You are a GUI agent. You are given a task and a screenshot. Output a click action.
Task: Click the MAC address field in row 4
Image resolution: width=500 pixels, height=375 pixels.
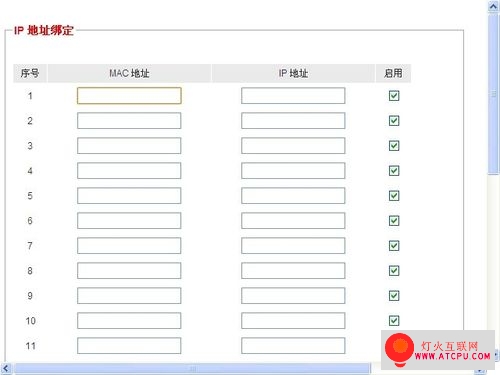point(129,171)
